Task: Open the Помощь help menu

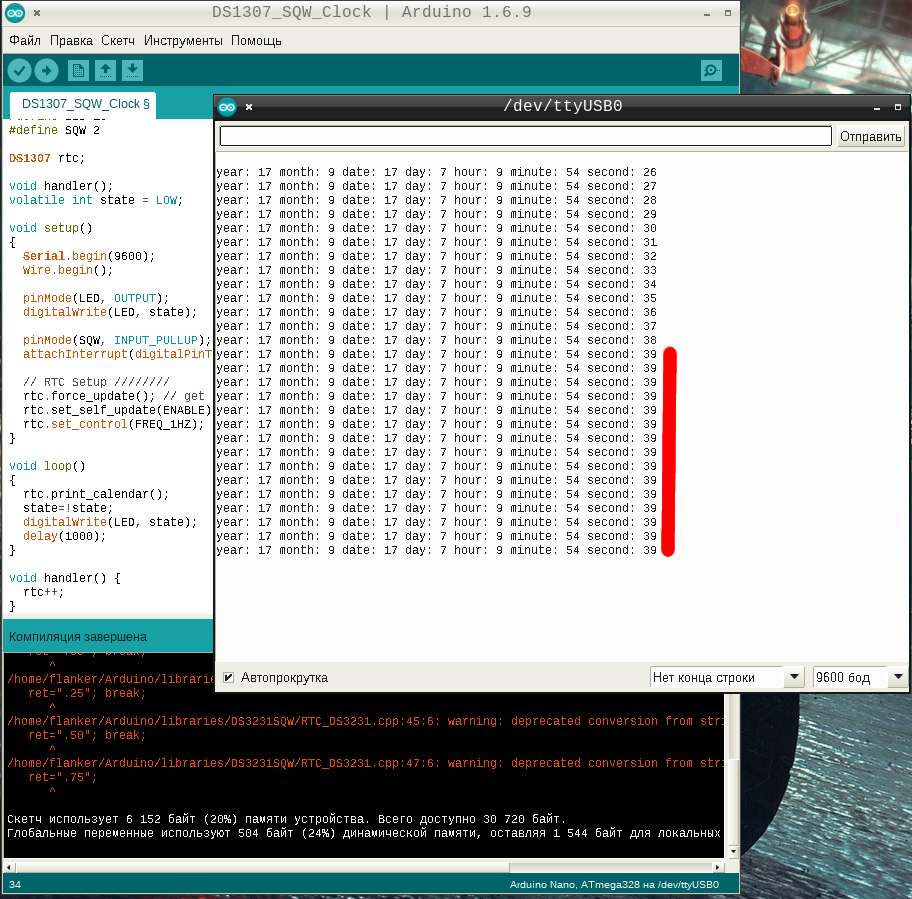Action: [x=256, y=41]
